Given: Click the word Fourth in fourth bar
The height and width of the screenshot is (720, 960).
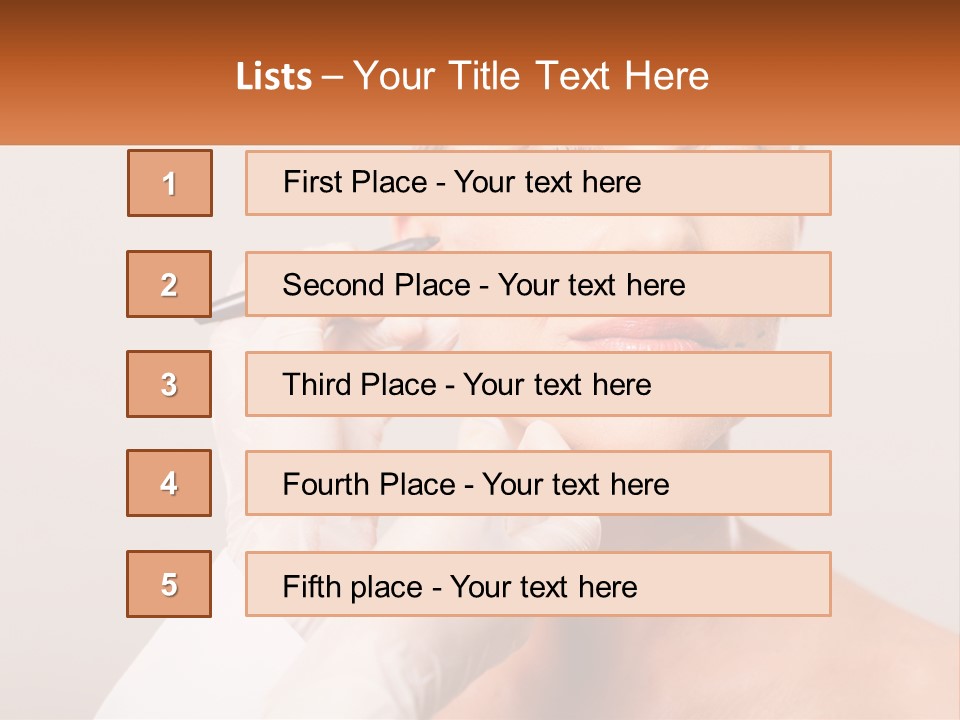Looking at the screenshot, I should (325, 484).
